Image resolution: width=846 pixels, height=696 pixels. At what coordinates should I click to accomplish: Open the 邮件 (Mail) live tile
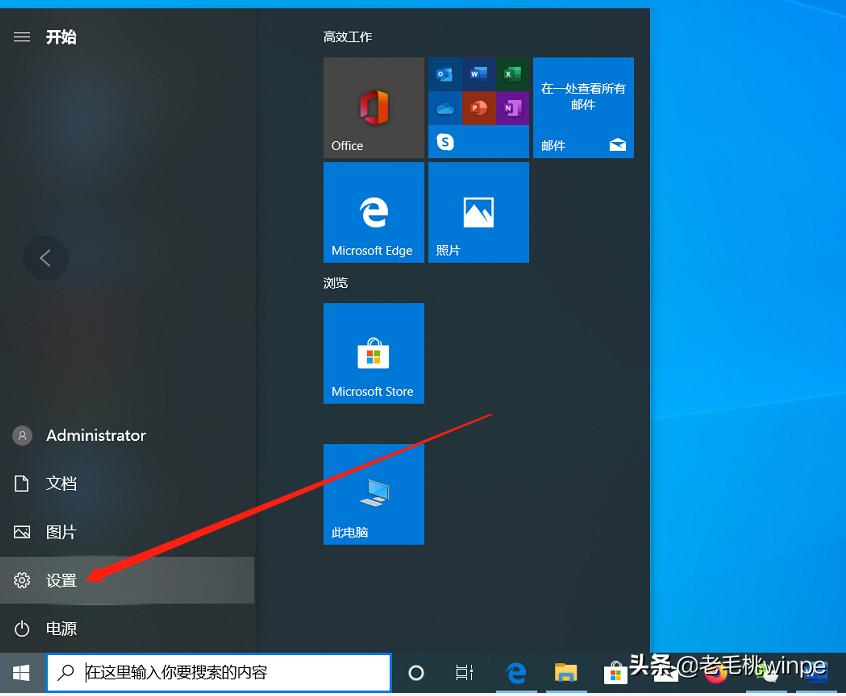583,107
